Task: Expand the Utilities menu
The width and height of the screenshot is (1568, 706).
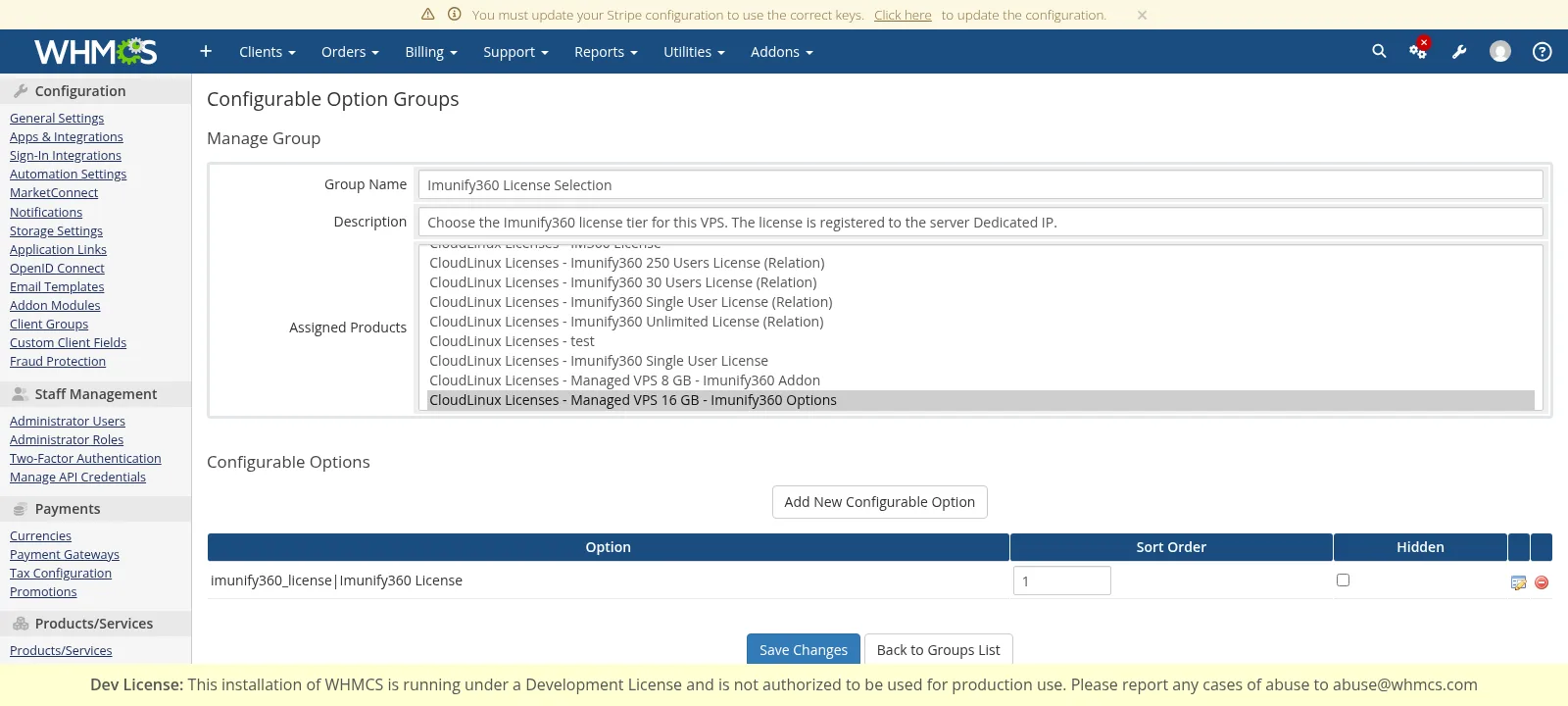Action: pyautogui.click(x=694, y=52)
